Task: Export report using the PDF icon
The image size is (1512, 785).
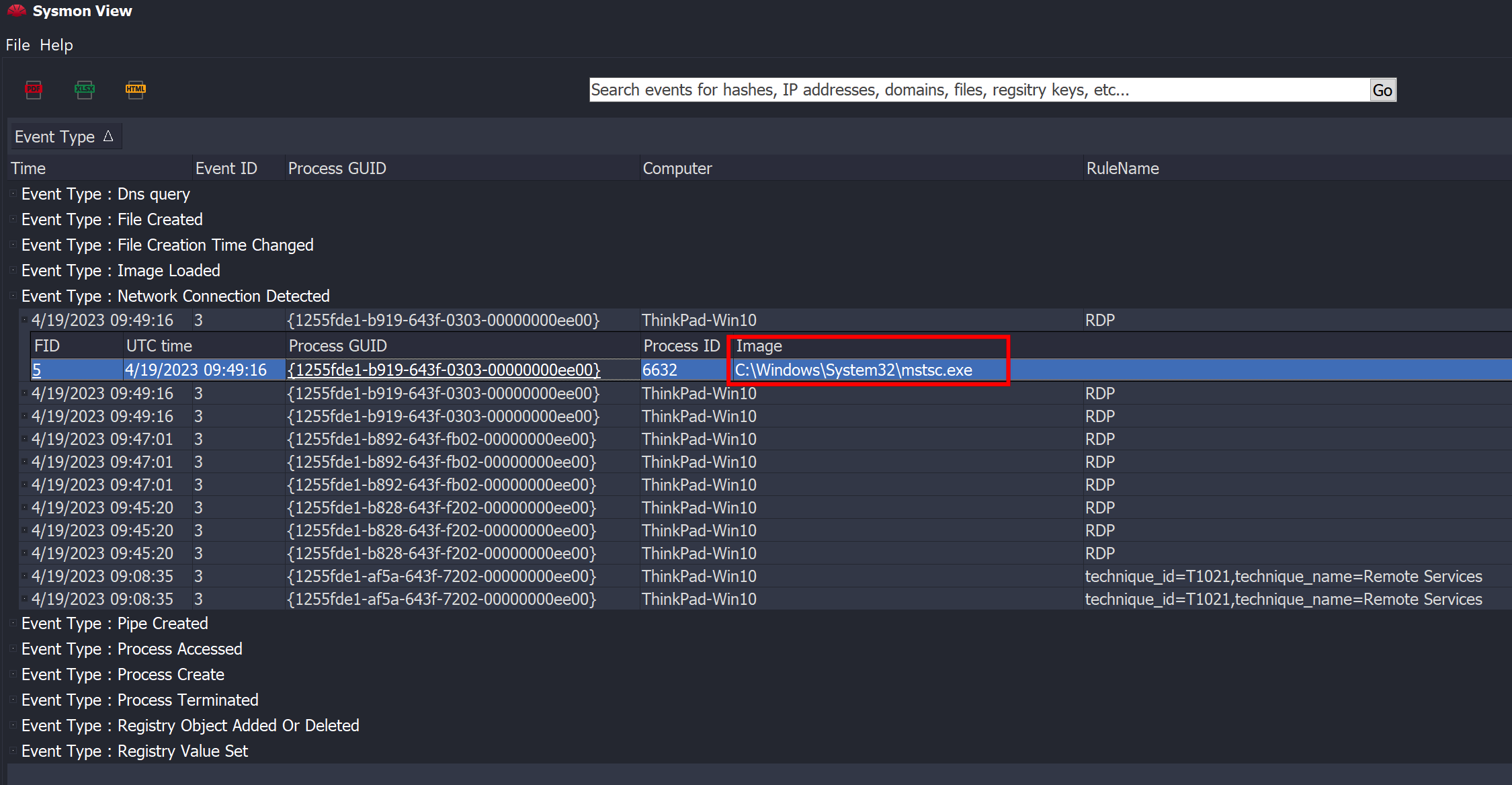Action: pos(34,89)
